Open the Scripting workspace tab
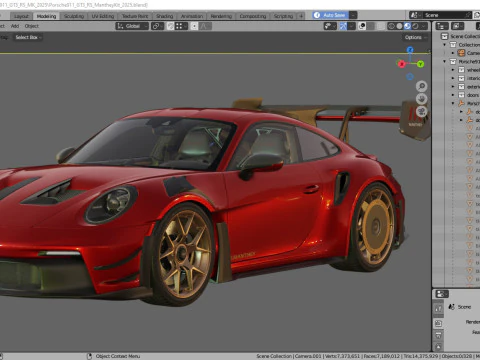Viewport: 480px width, 360px height. pyautogui.click(x=283, y=16)
